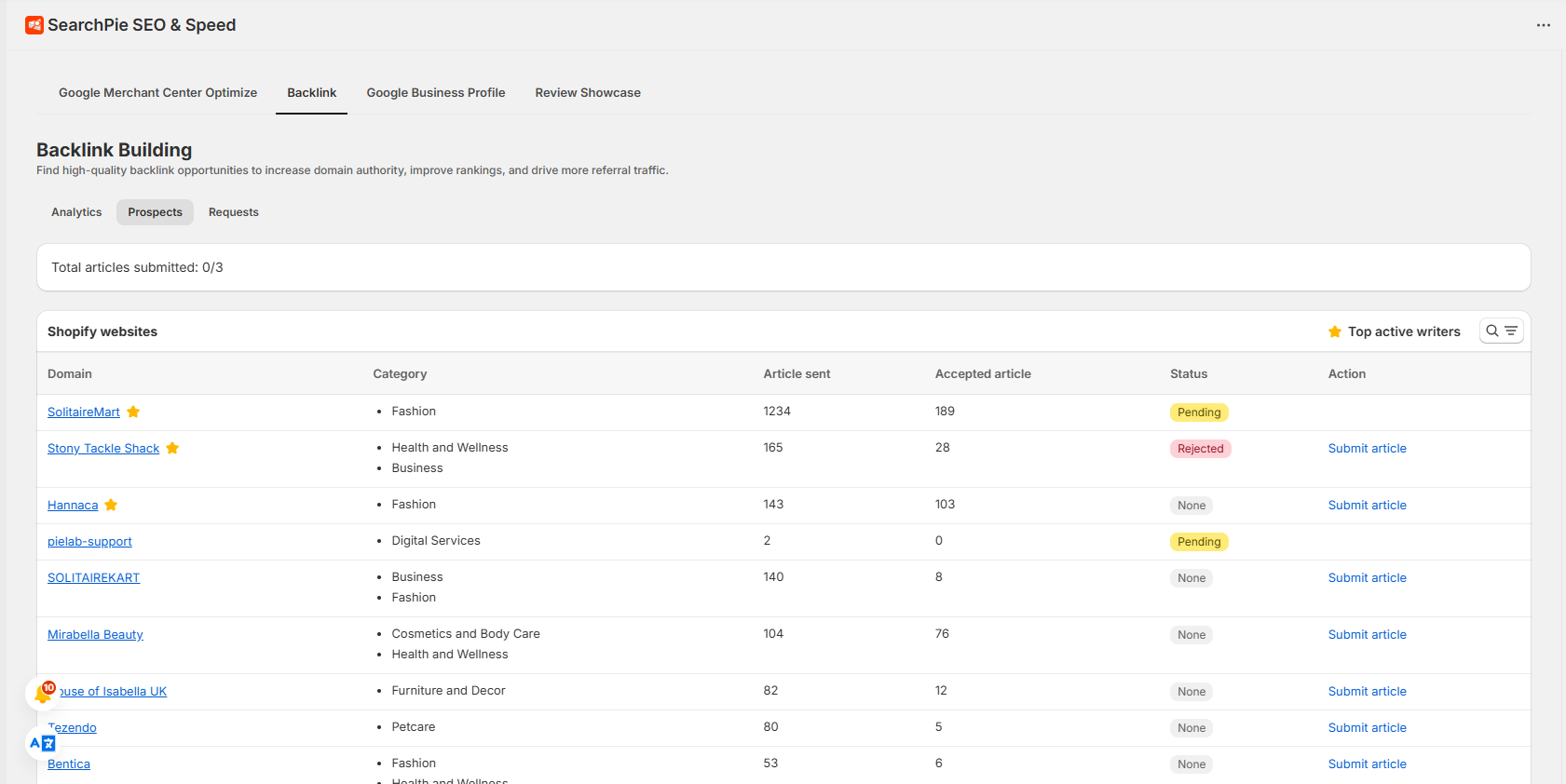Submit article for Tezendo
Image resolution: width=1566 pixels, height=784 pixels.
click(x=1367, y=727)
